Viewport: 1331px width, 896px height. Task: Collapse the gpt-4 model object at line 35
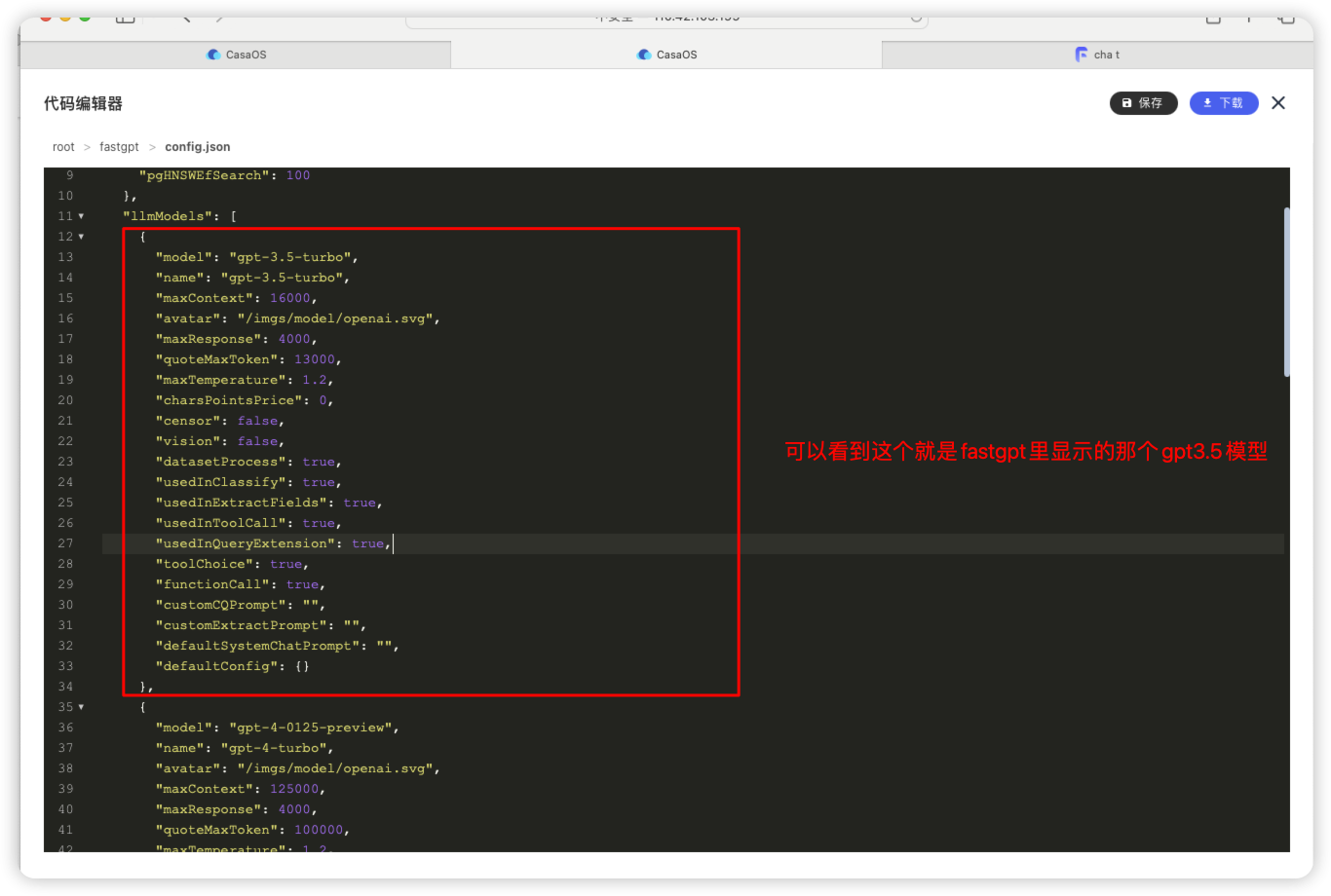point(80,706)
